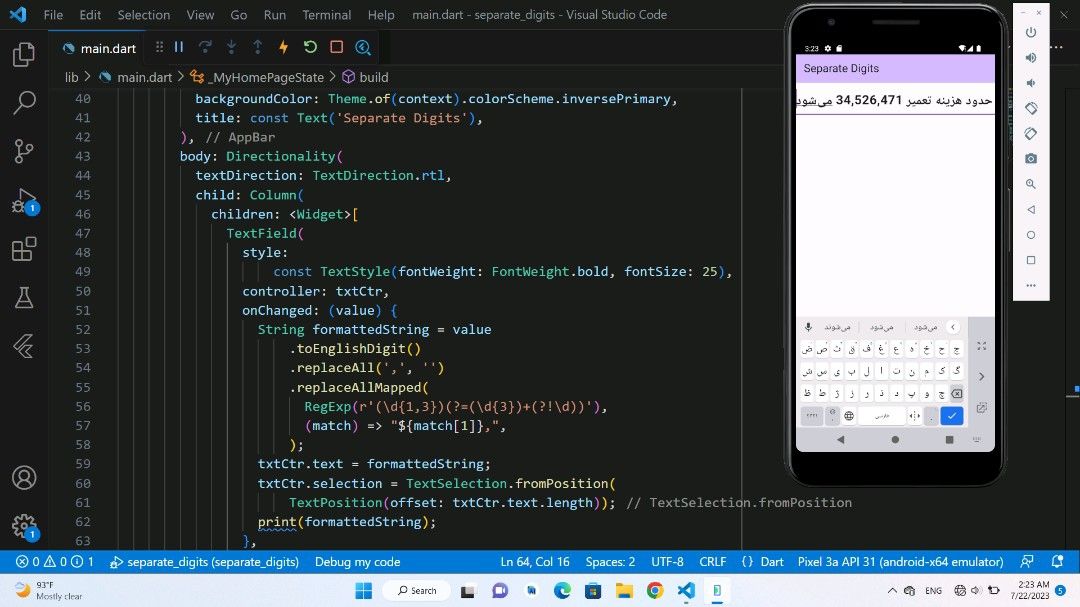1080x607 pixels.
Task: Open the File menu
Action: 53,14
